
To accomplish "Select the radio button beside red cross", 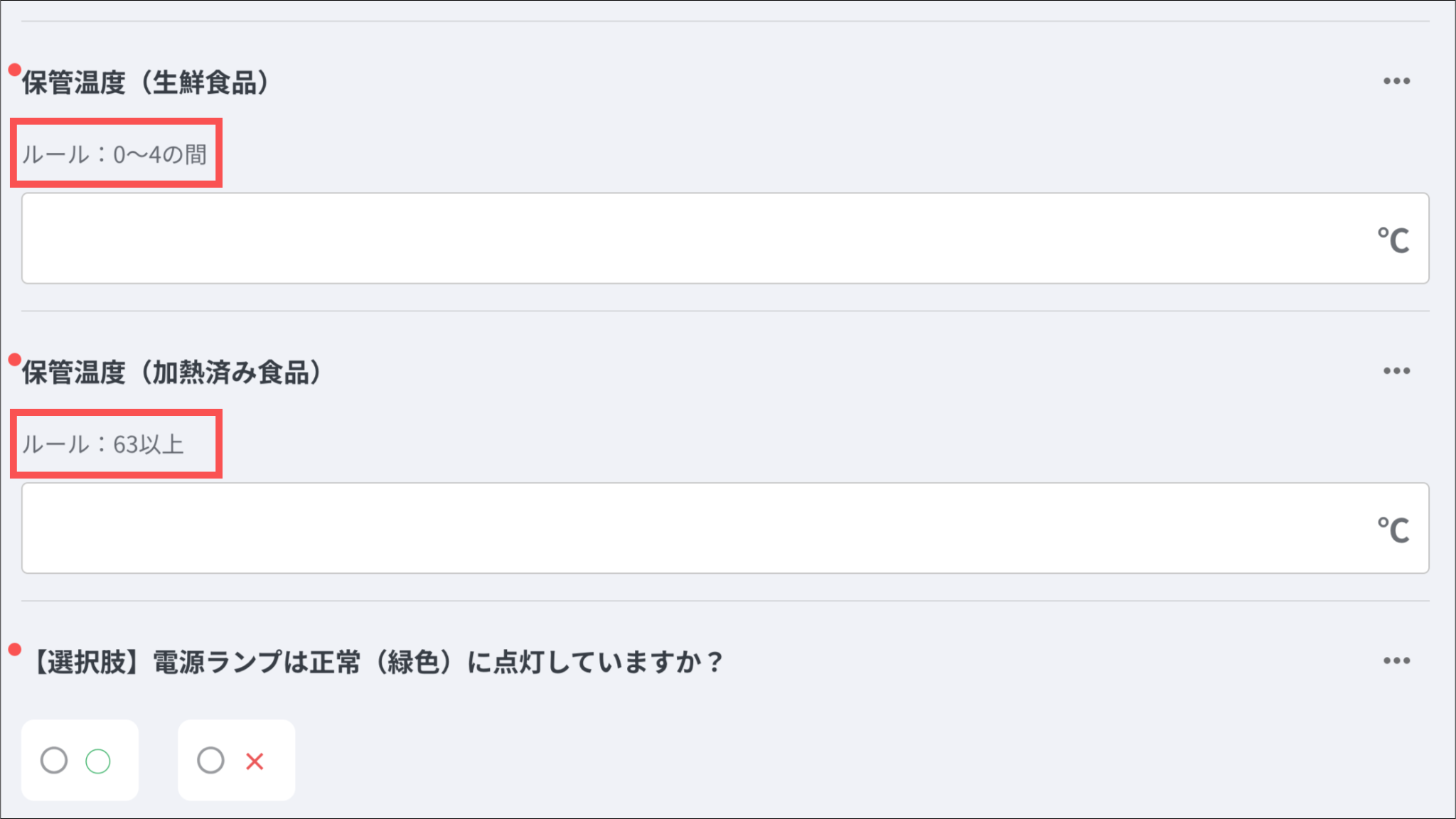I will point(210,760).
